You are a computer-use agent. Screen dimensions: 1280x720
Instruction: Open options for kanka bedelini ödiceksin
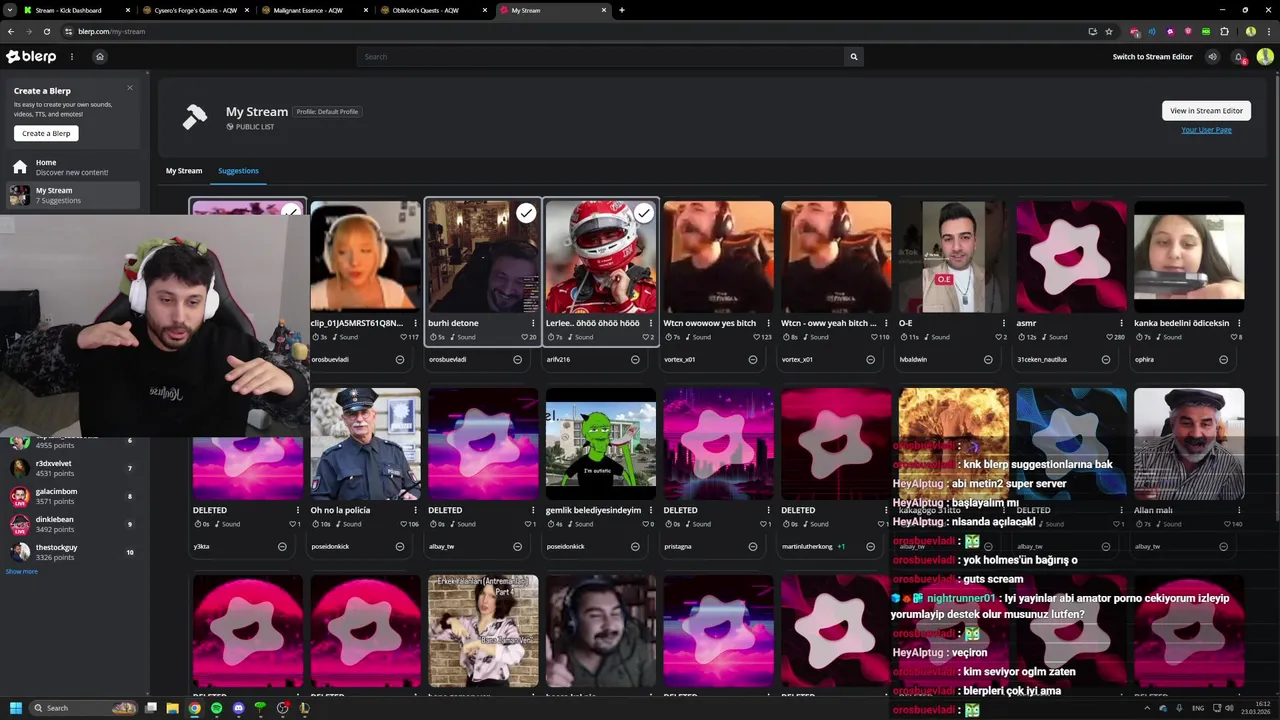[1240, 323]
